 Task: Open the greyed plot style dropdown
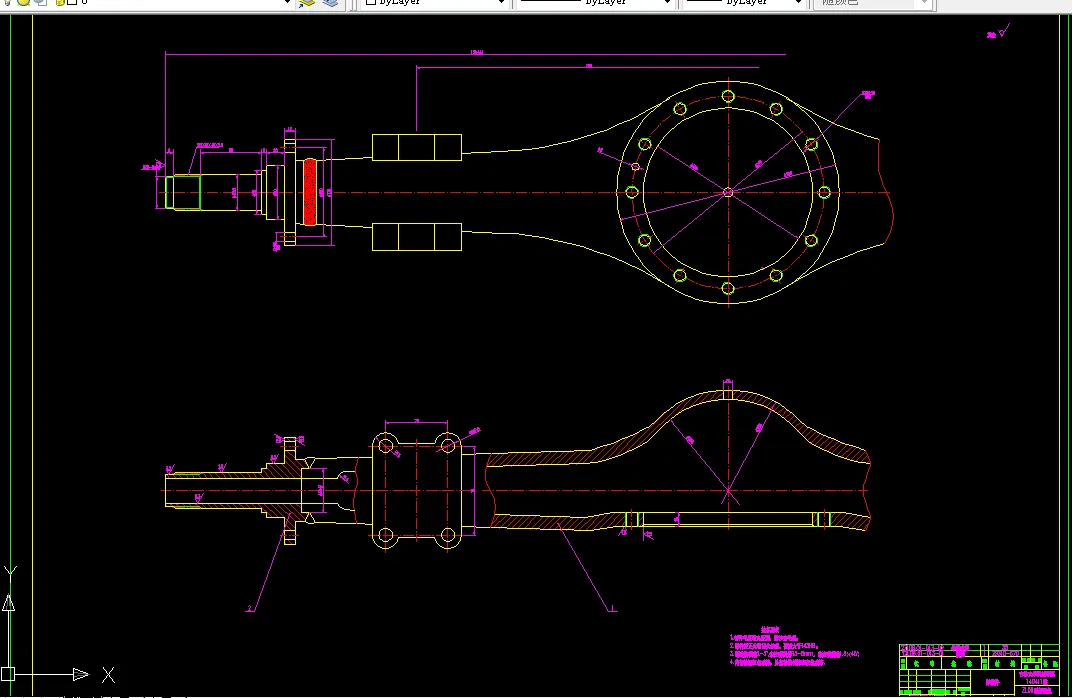872,3
